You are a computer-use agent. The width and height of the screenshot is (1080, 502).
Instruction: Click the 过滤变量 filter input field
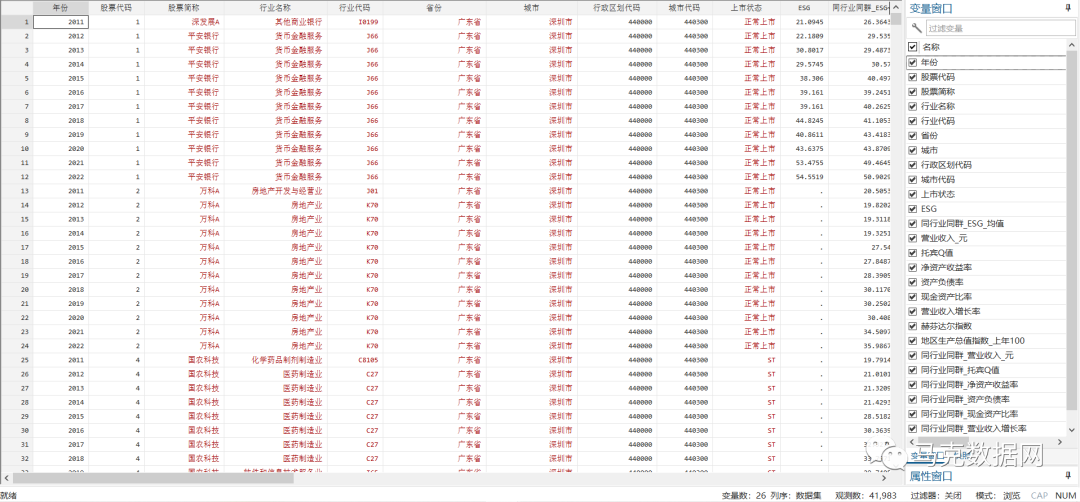pos(998,28)
